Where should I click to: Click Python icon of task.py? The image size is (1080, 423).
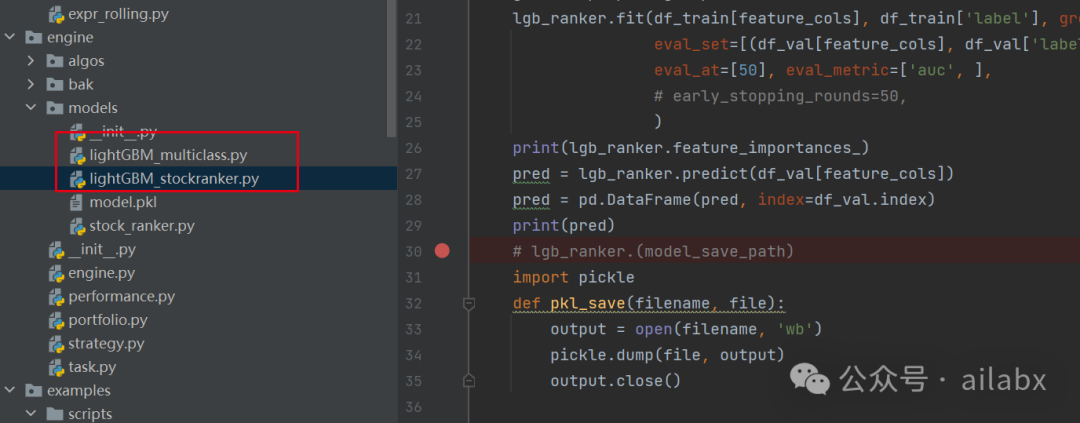[56, 367]
